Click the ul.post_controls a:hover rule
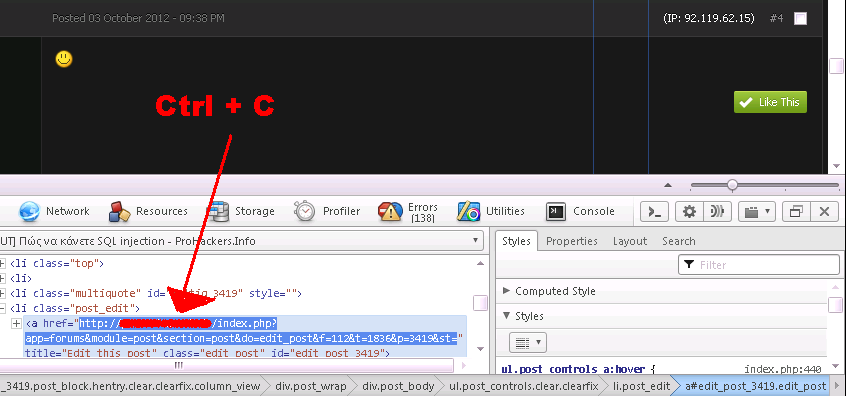The height and width of the screenshot is (396, 846). [578, 370]
